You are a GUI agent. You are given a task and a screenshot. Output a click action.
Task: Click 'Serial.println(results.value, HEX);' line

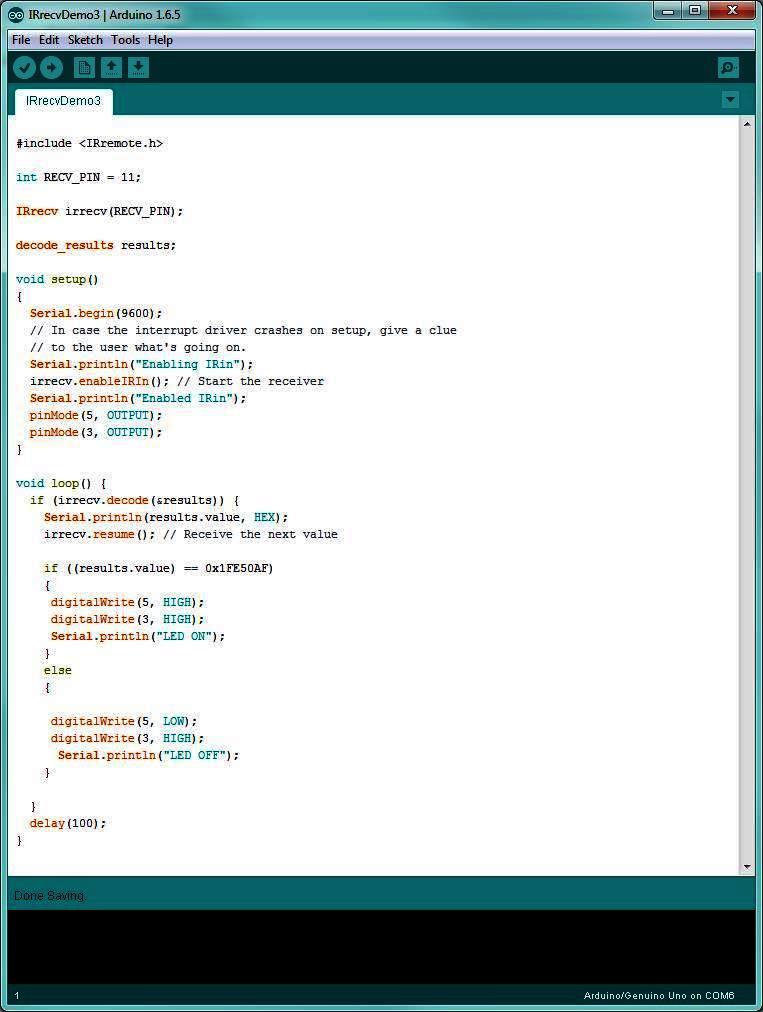click(166, 517)
